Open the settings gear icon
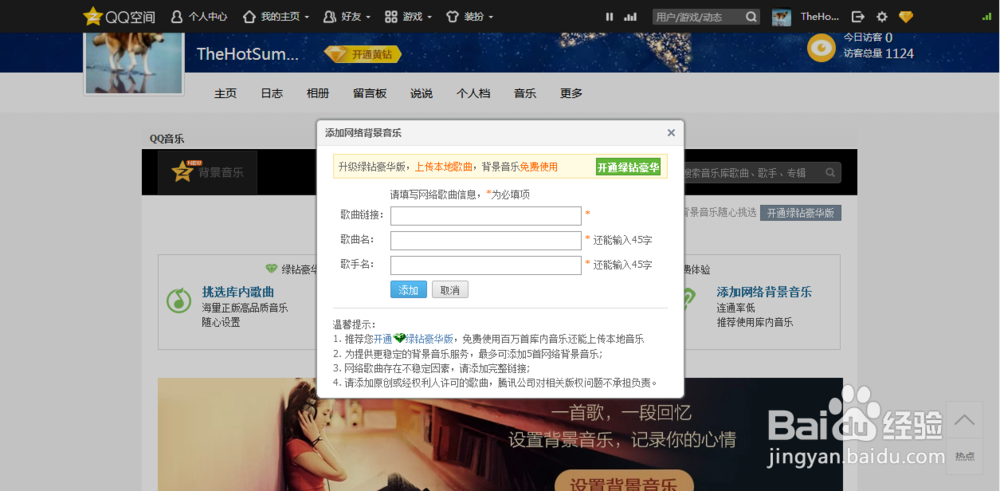The height and width of the screenshot is (491, 1000). coord(882,17)
